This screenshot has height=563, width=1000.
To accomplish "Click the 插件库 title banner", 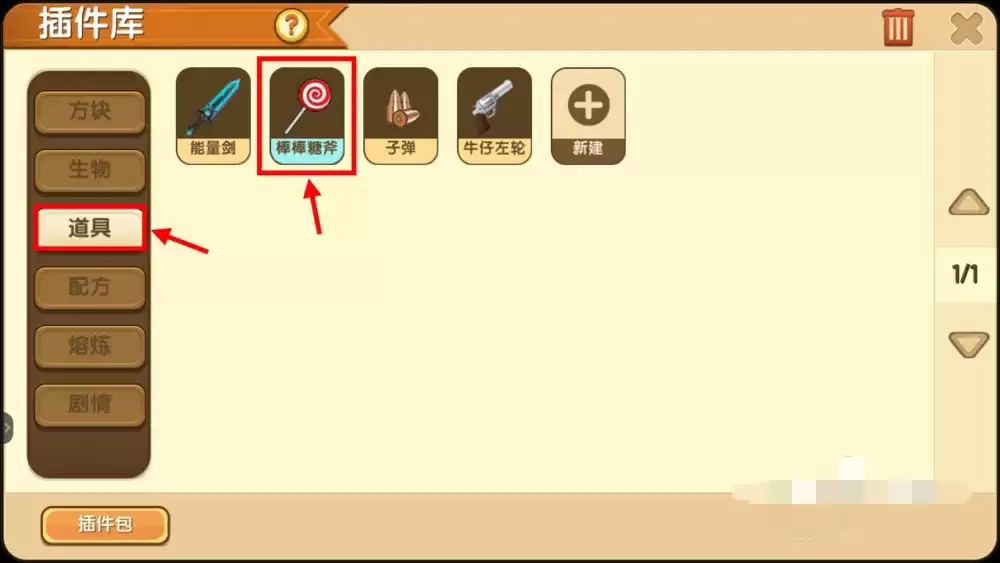I will pyautogui.click(x=91, y=24).
